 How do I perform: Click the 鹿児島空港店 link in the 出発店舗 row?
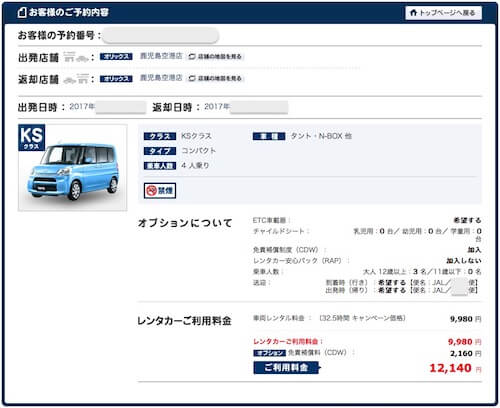click(161, 56)
